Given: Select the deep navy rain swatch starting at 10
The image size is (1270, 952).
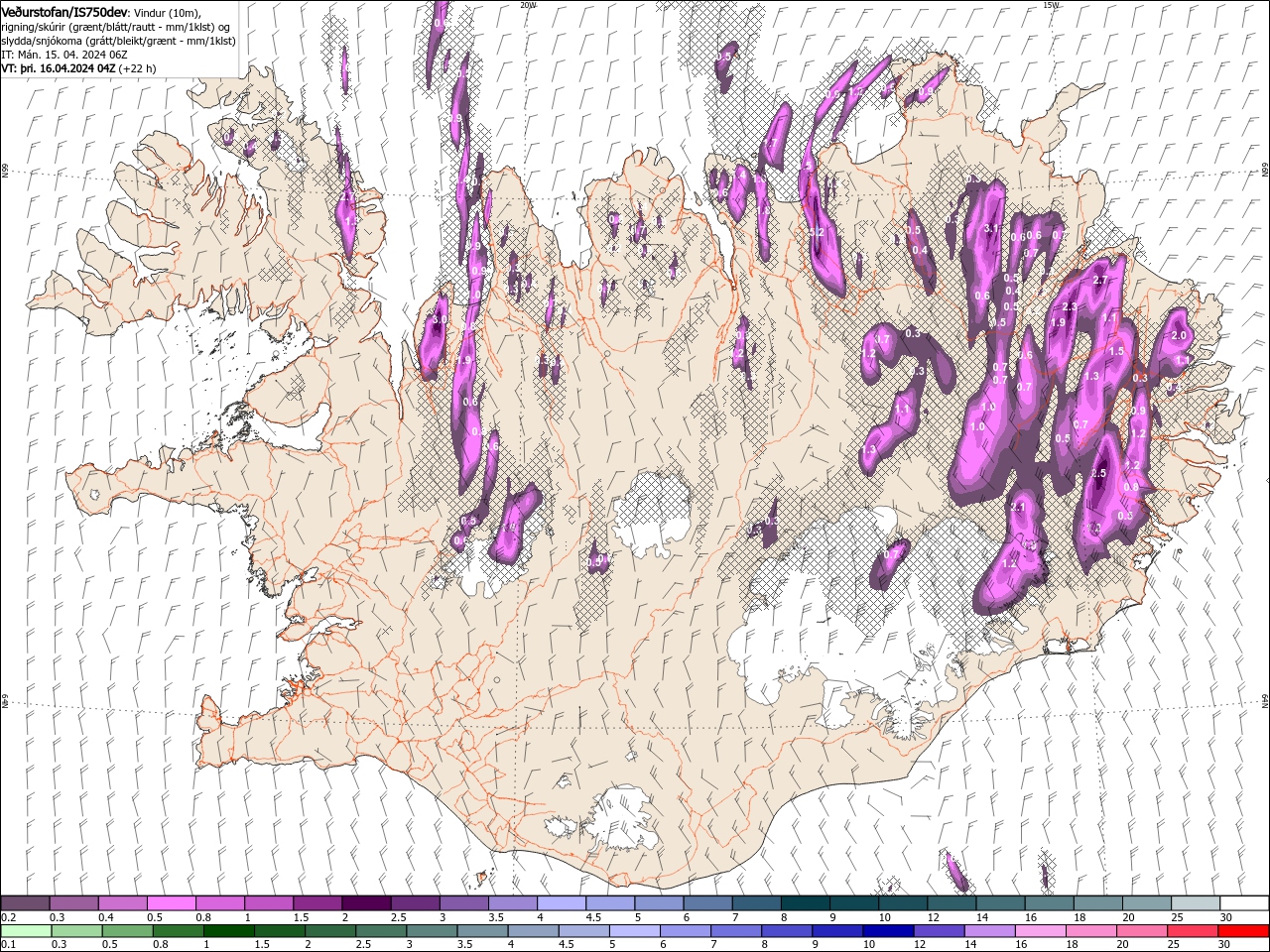Looking at the screenshot, I should point(888,931).
